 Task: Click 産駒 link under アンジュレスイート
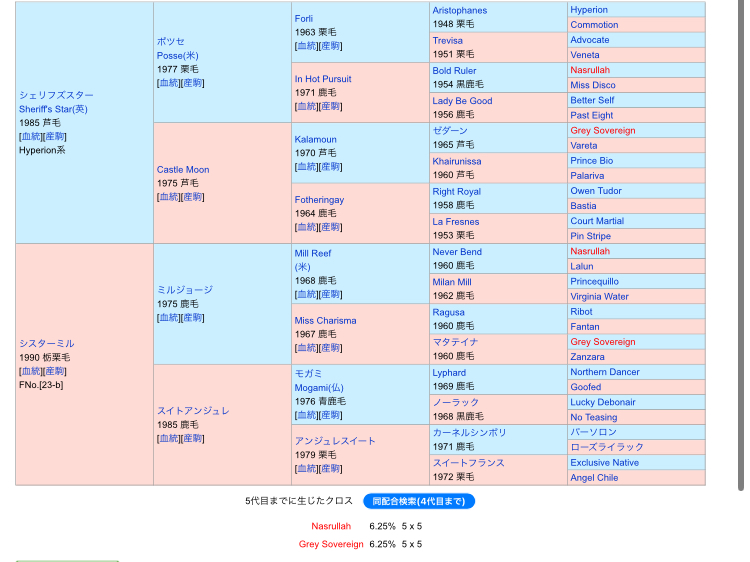331,468
